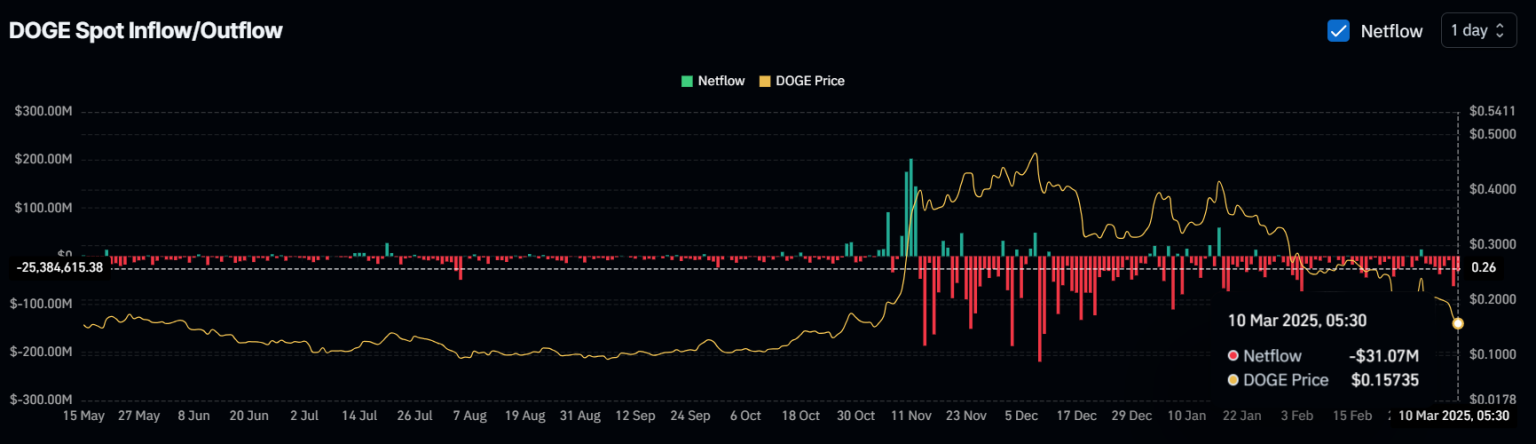Screen dimensions: 1536x444
Task: Click the 19 Aug date label
Action: pyautogui.click(x=524, y=415)
